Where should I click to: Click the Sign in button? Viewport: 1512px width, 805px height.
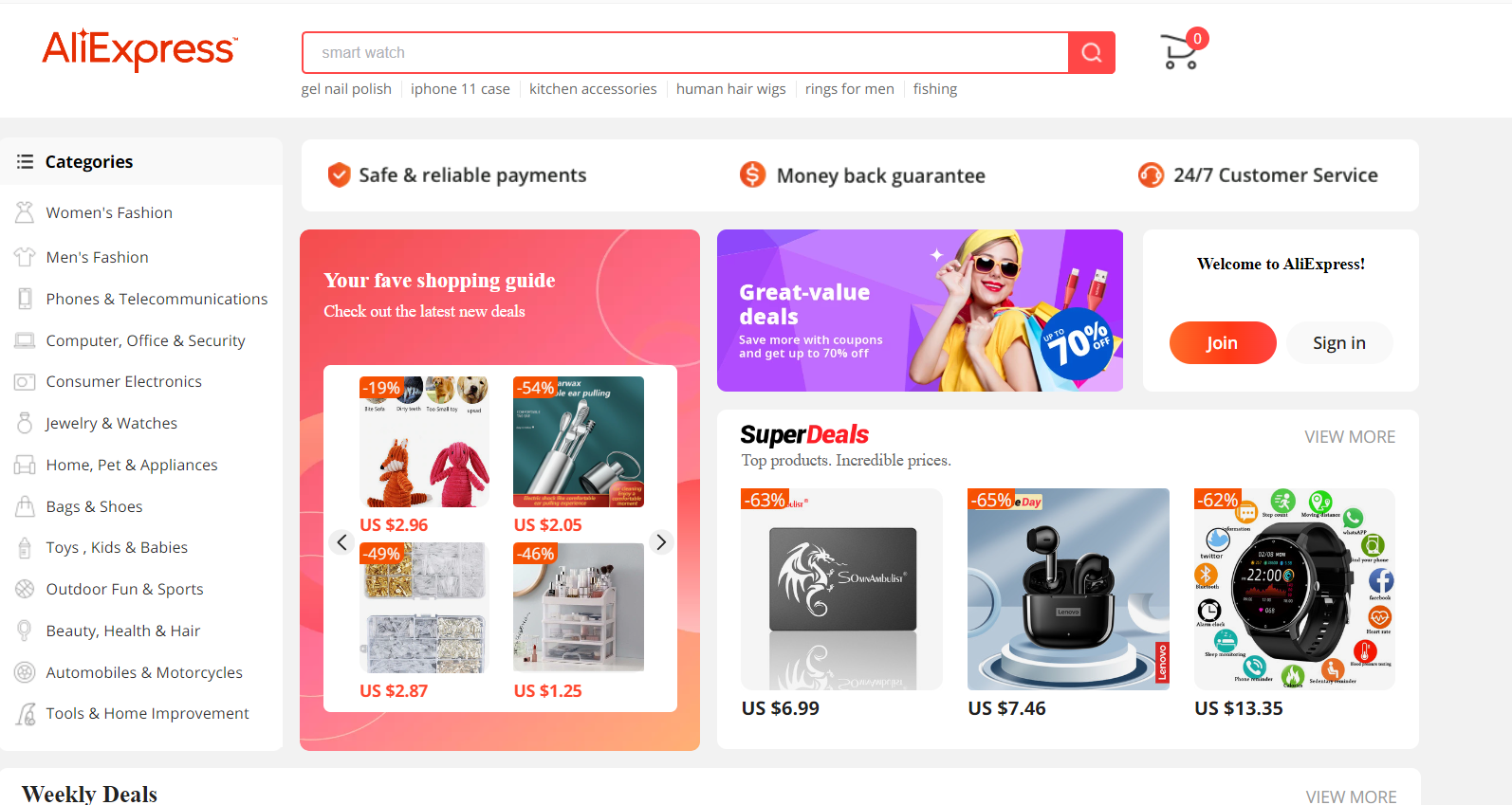1339,342
